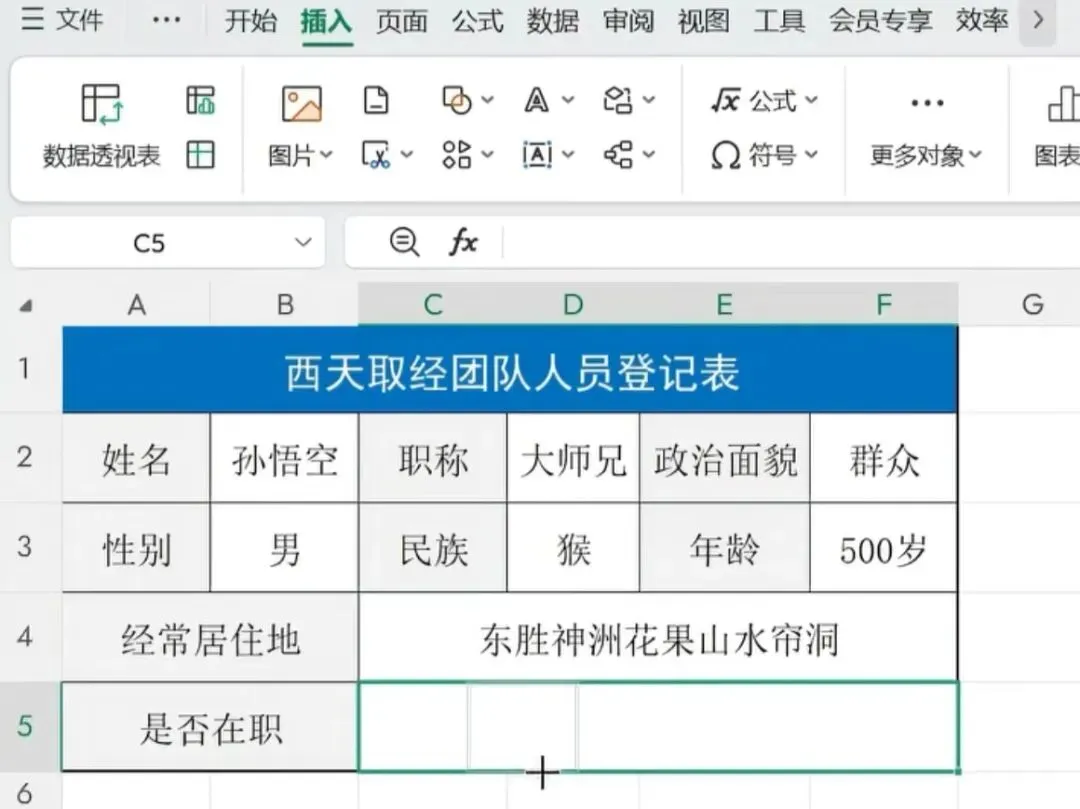Open the 文件 menu
This screenshot has height=809, width=1080.
tap(61, 19)
